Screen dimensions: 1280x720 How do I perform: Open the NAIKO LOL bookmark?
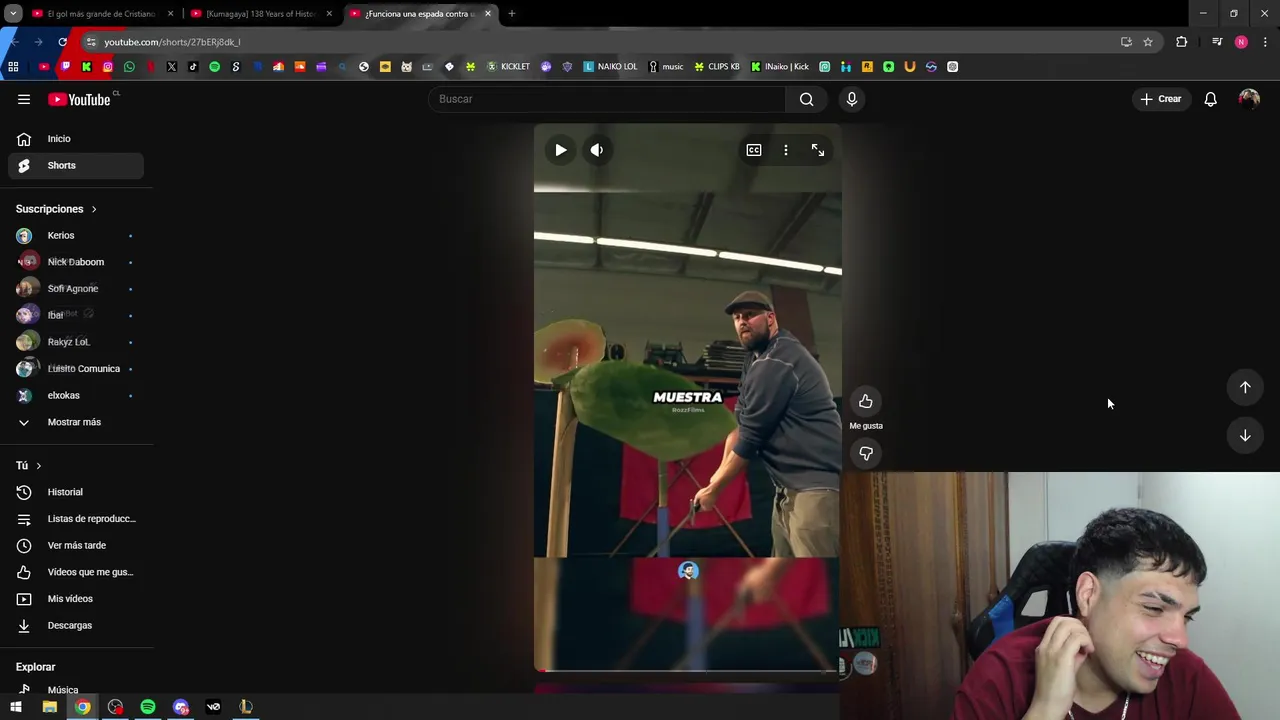pyautogui.click(x=610, y=67)
